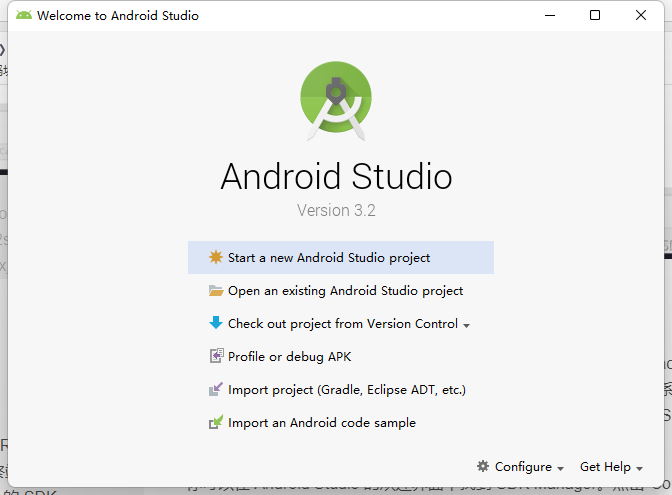Choose Profile or debug APK
This screenshot has height=495, width=672.
(341, 357)
